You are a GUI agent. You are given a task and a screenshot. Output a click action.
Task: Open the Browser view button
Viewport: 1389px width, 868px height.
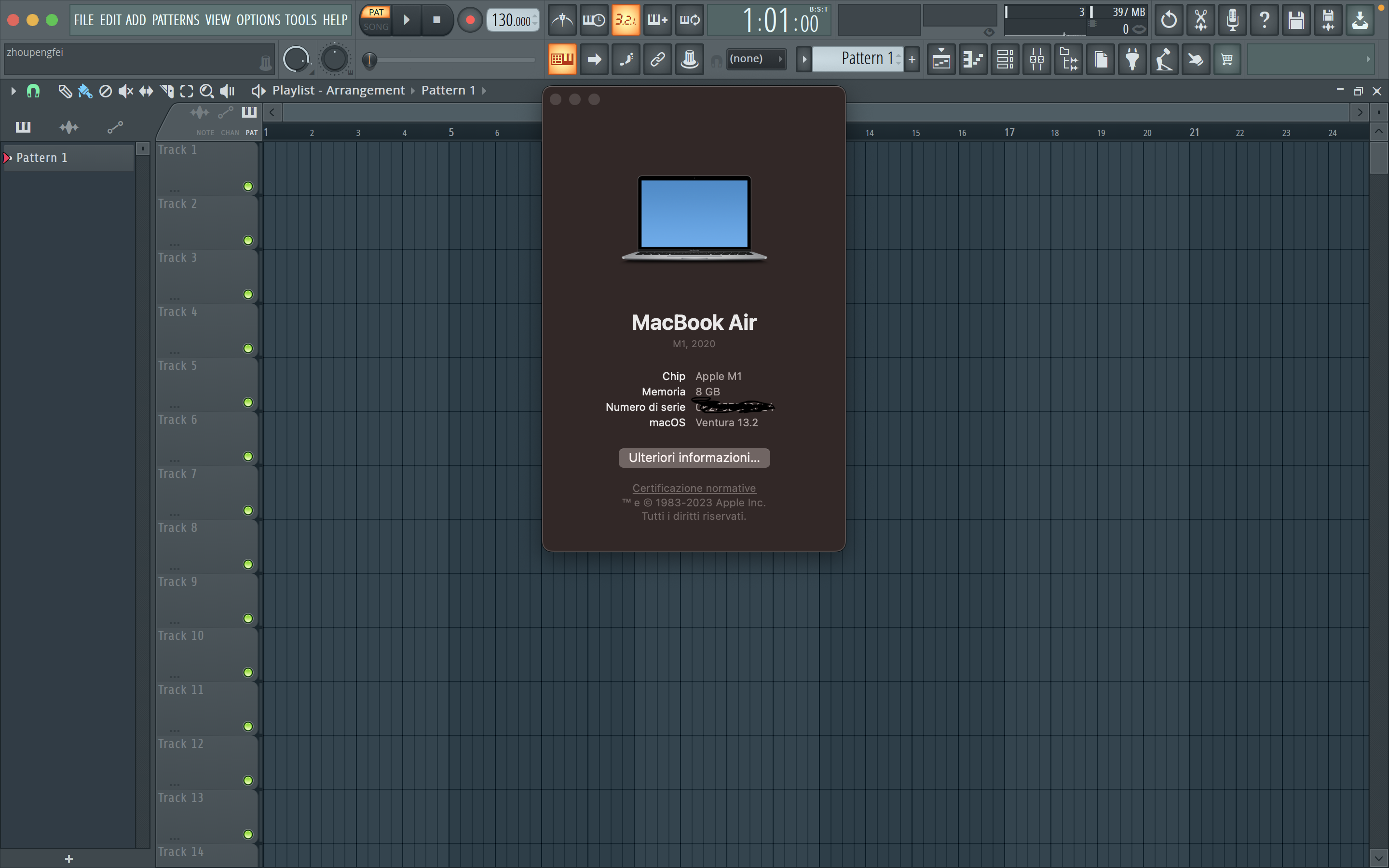point(1069,59)
